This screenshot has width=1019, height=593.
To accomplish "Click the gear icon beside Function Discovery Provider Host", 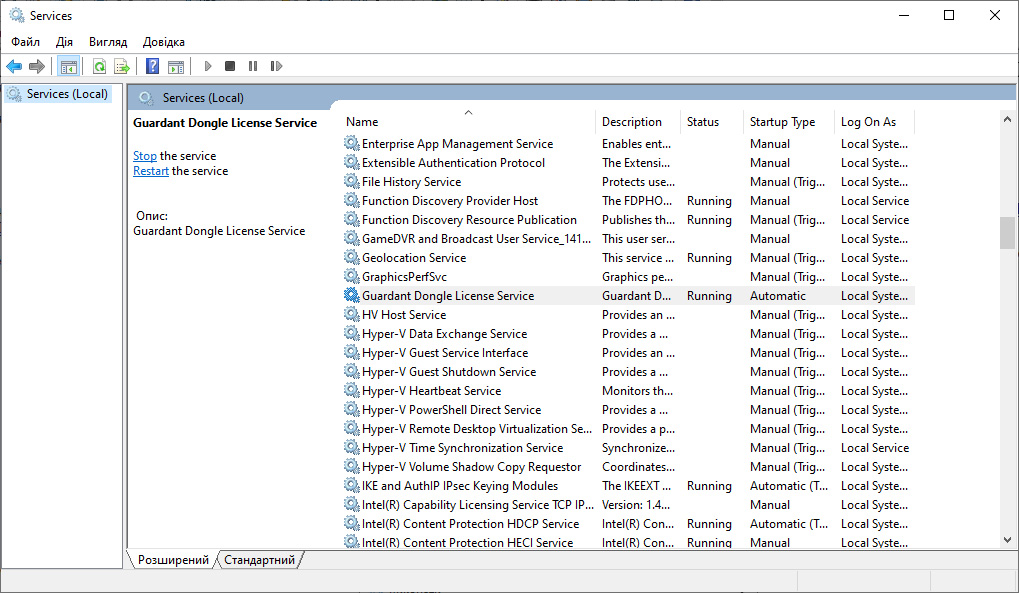I will pos(352,200).
